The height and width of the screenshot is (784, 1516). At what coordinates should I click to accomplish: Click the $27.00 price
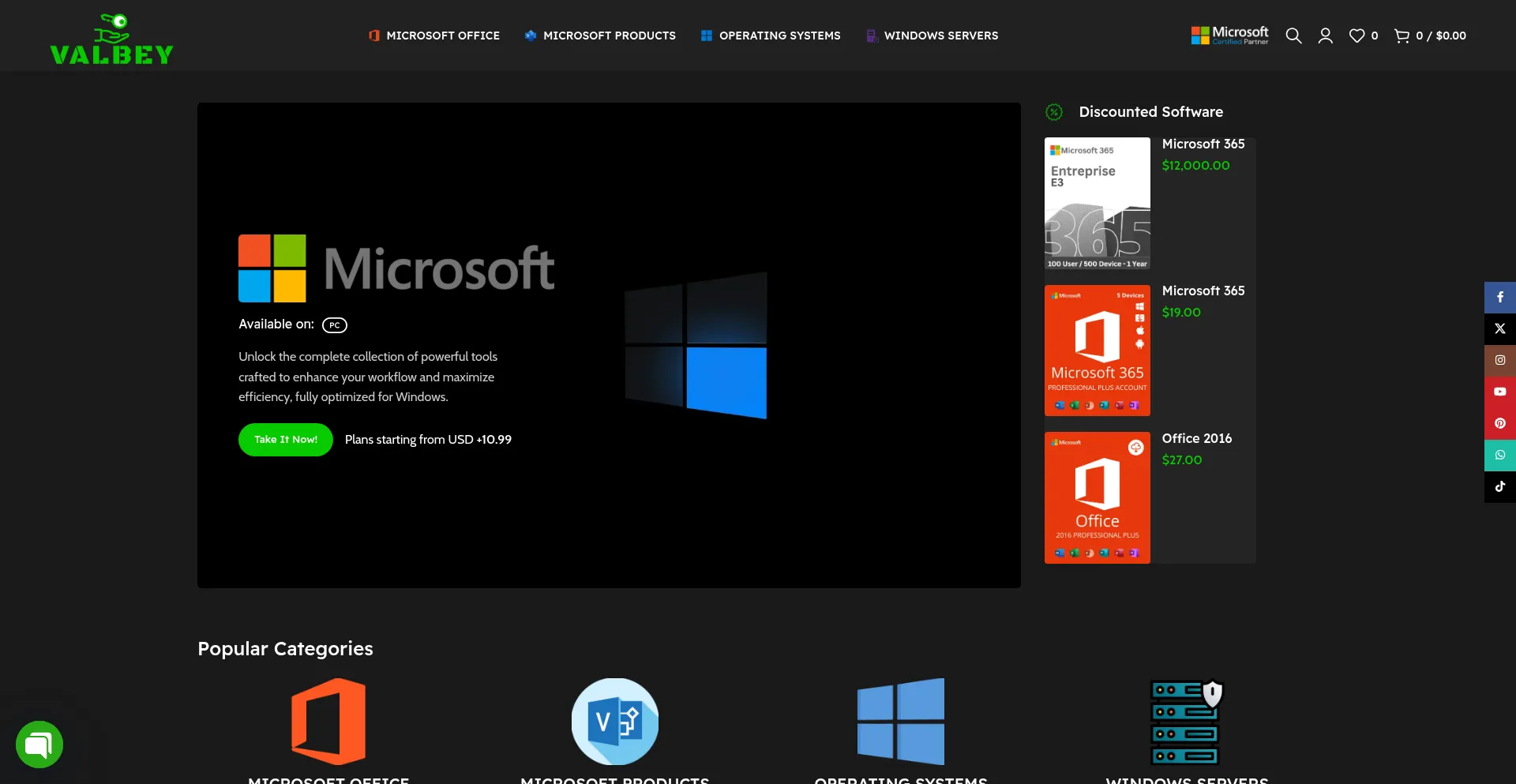coord(1182,460)
